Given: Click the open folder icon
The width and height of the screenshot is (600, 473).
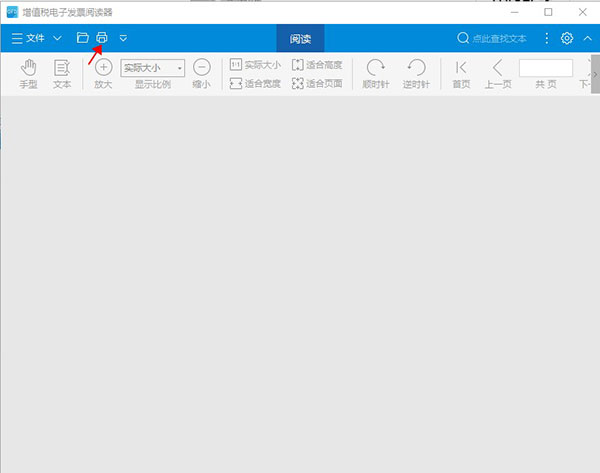Looking at the screenshot, I should (x=82, y=38).
